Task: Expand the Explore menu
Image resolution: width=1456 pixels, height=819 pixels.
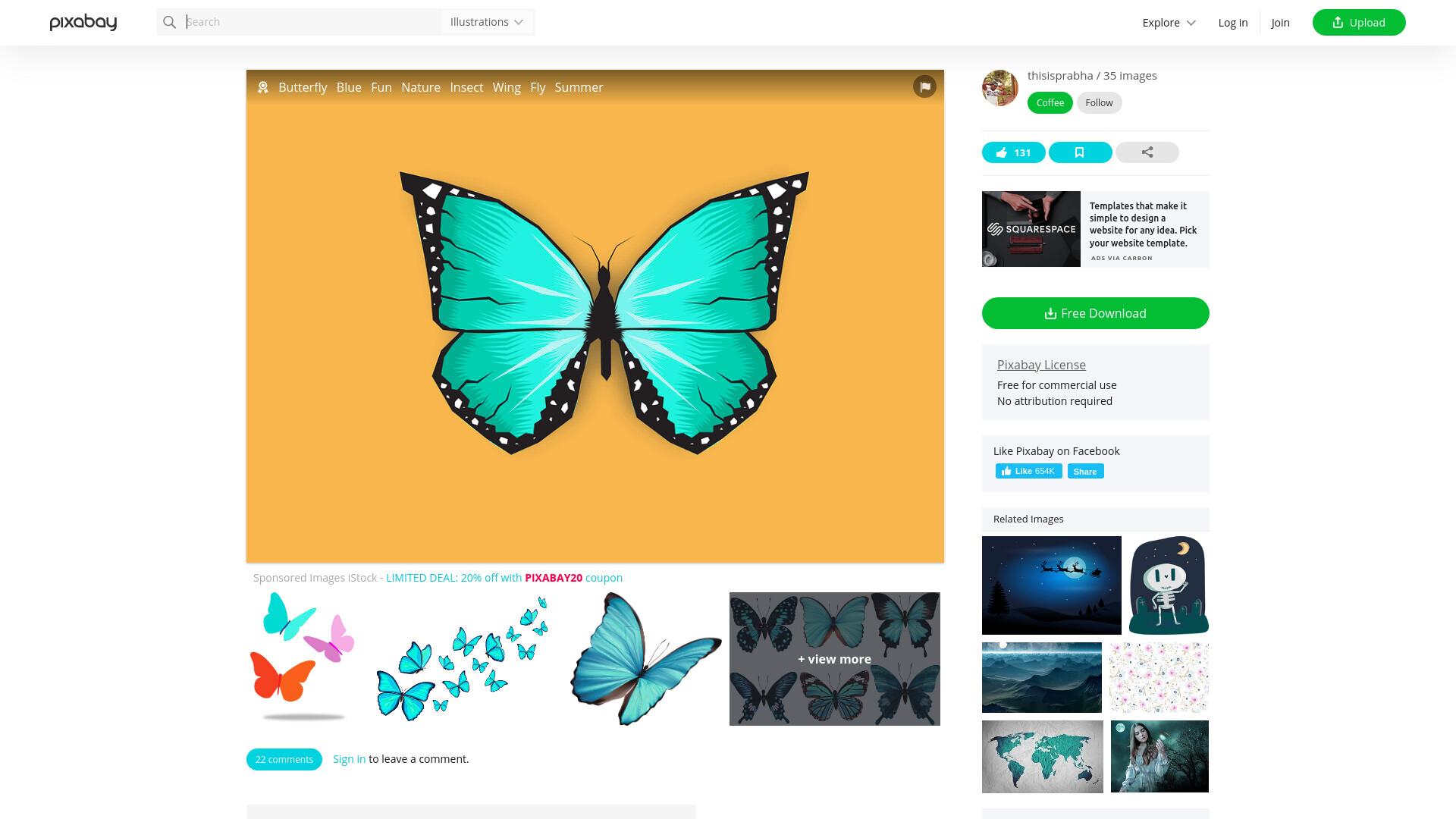Action: (x=1169, y=23)
